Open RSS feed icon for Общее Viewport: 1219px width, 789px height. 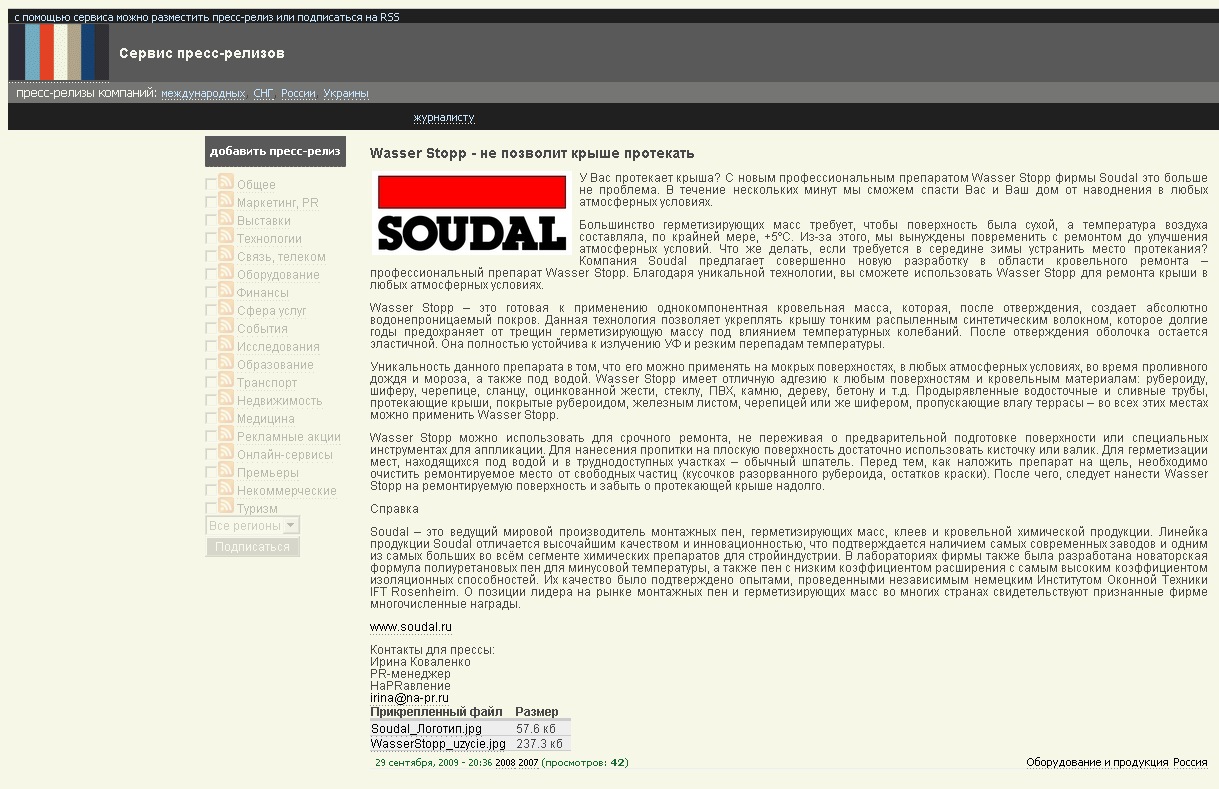coord(226,183)
